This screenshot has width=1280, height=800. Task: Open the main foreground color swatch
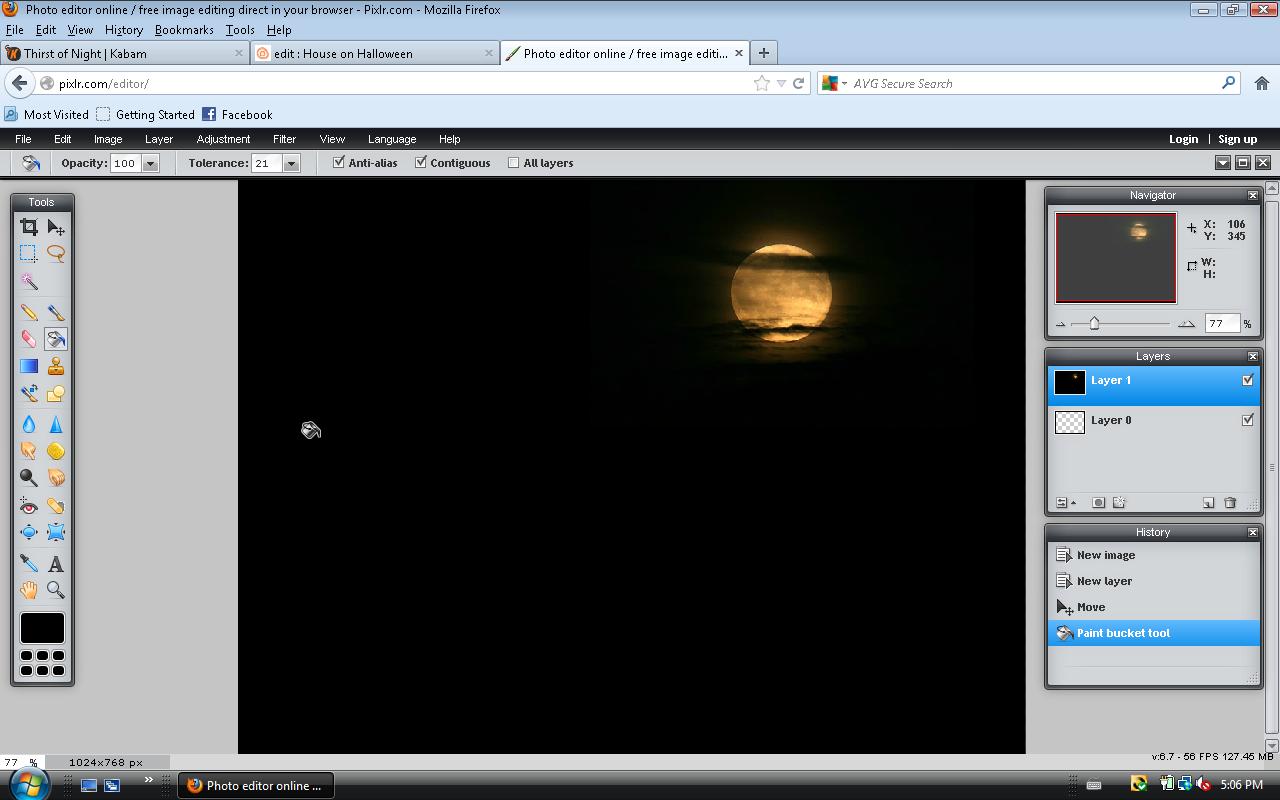[x=42, y=628]
